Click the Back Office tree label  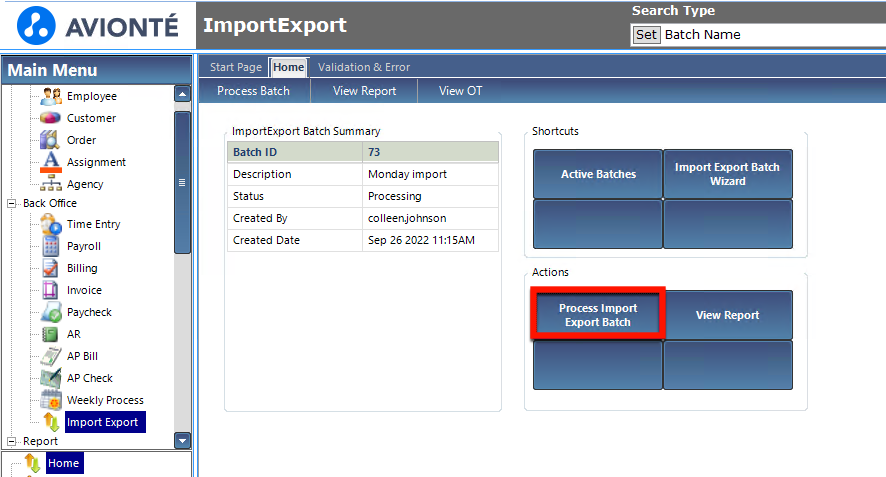(50, 203)
